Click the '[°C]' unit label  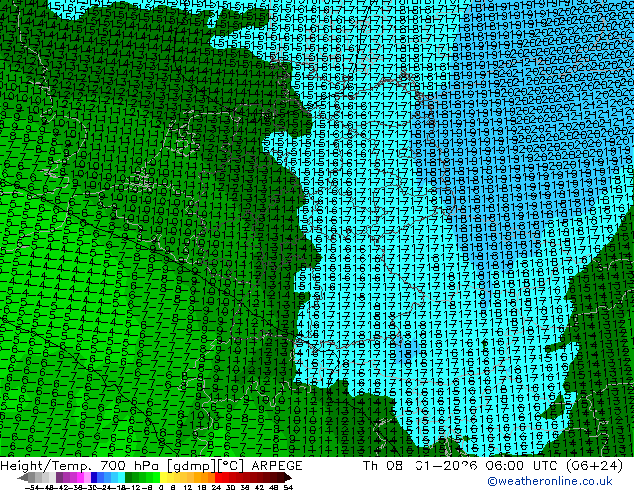230,466
